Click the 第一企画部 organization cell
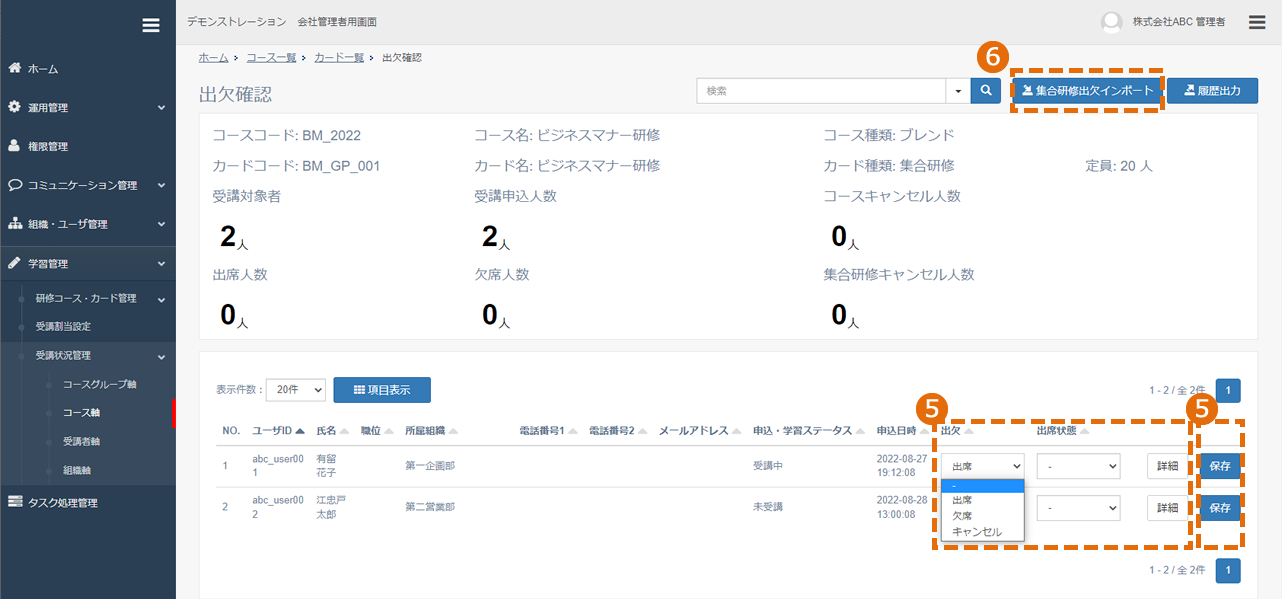The height and width of the screenshot is (599, 1282). [430, 466]
